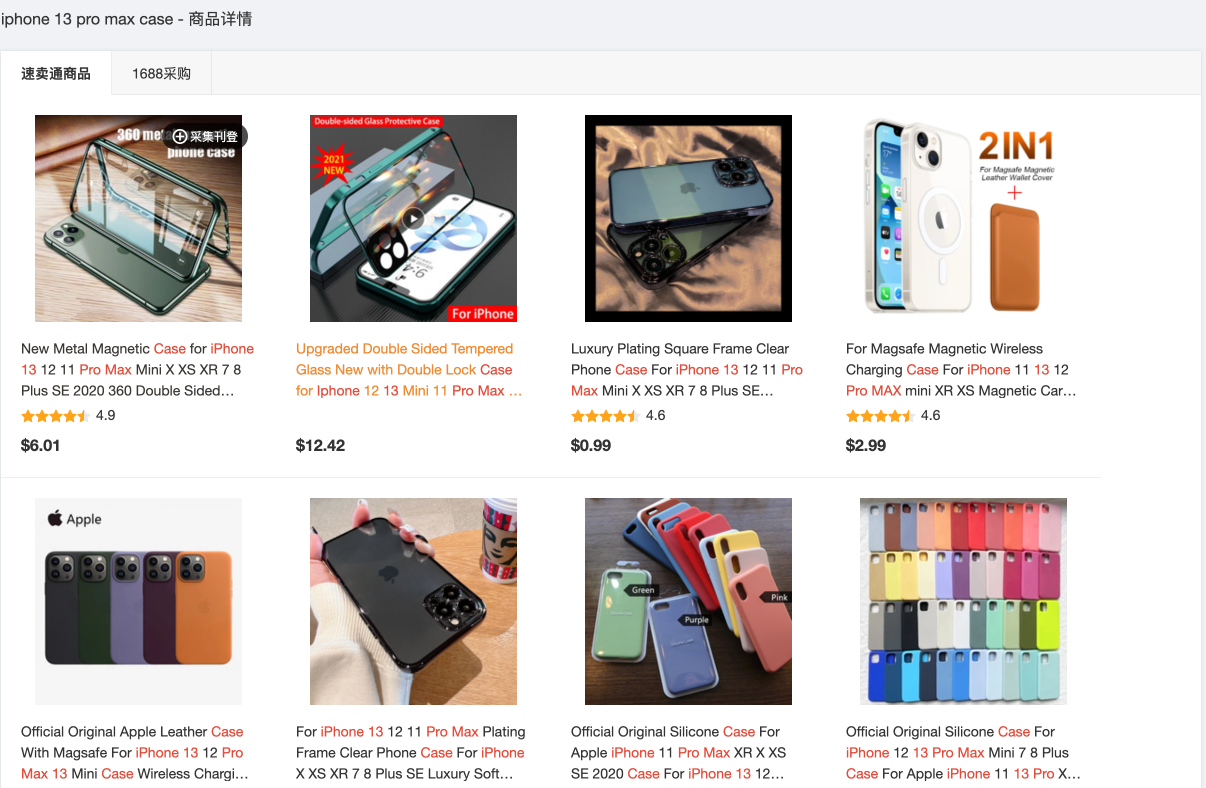Play the video on the double-sided glass case
1206x788 pixels.
(x=413, y=218)
